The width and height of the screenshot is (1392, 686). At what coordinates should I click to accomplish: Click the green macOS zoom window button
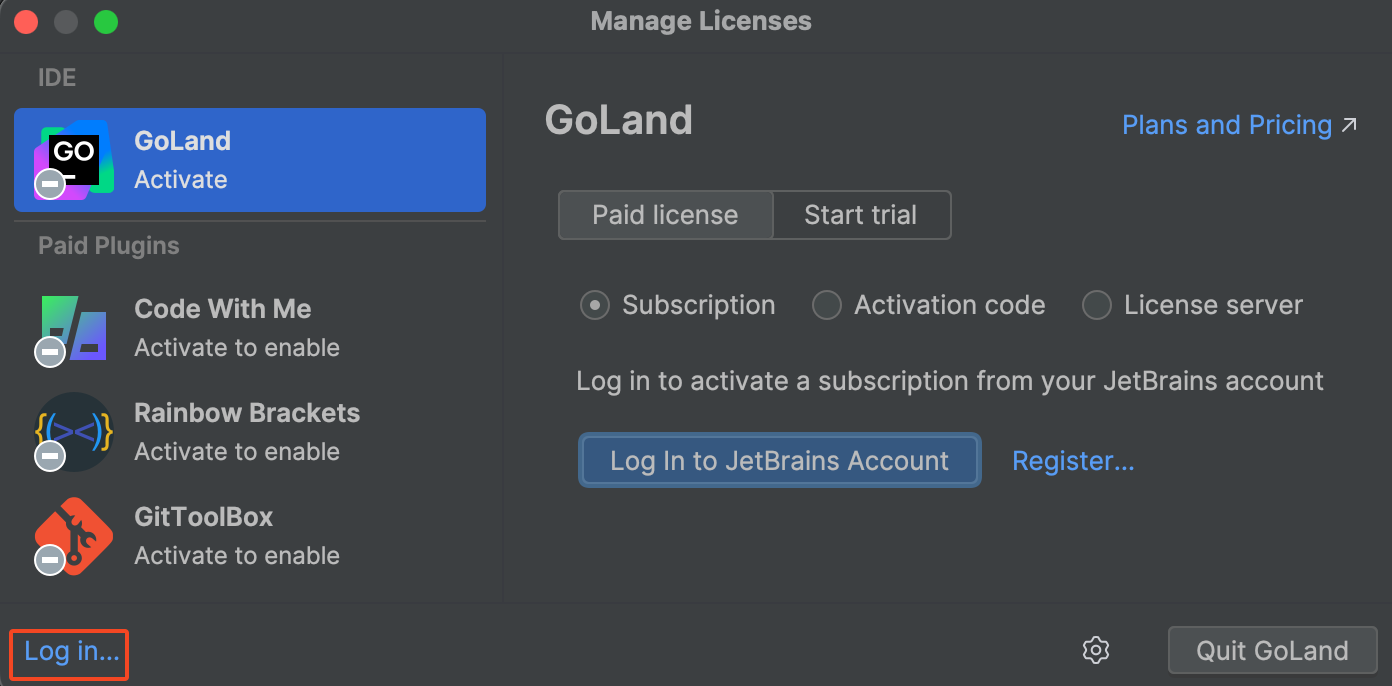click(105, 21)
